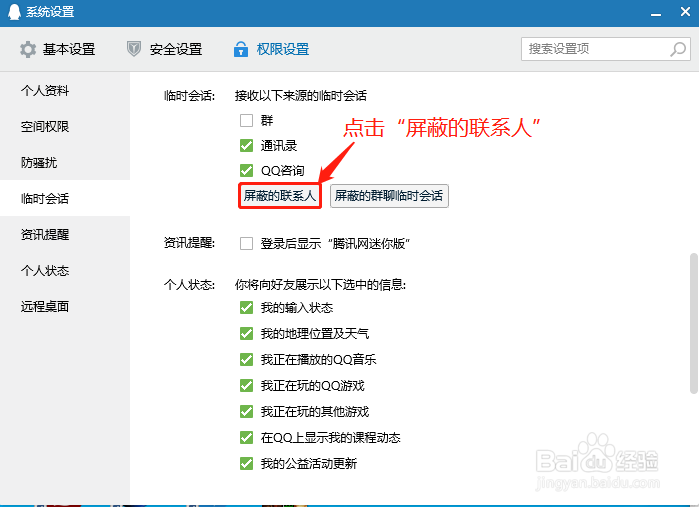Click the 屏蔽的联系人 button
699x507 pixels.
pyautogui.click(x=280, y=196)
